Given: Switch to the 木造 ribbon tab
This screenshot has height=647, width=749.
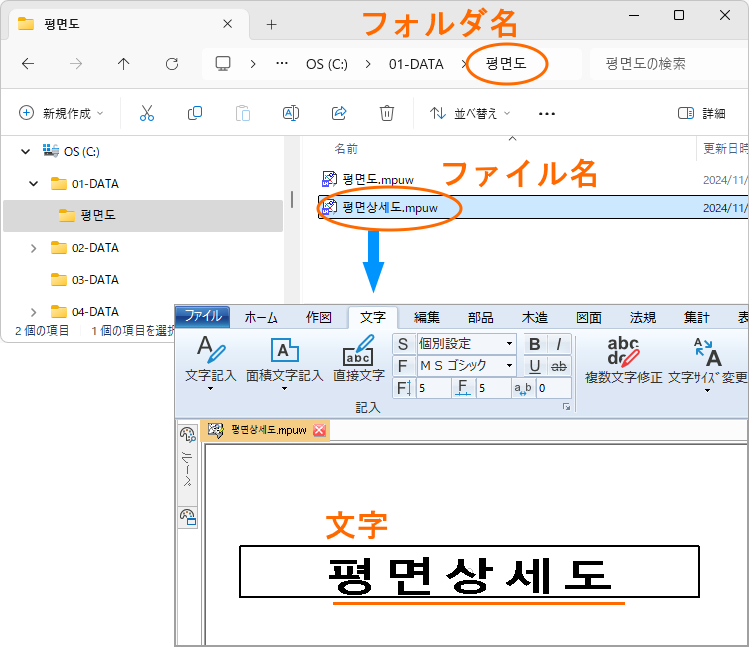Looking at the screenshot, I should coord(535,317).
